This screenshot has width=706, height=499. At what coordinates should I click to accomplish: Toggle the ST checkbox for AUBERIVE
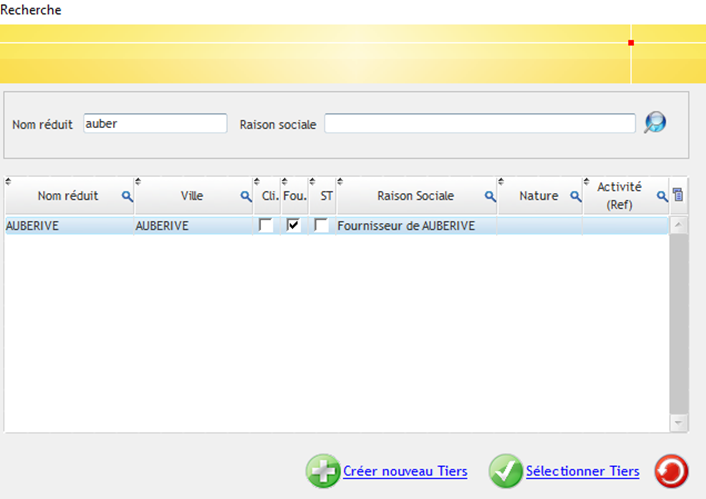(321, 226)
